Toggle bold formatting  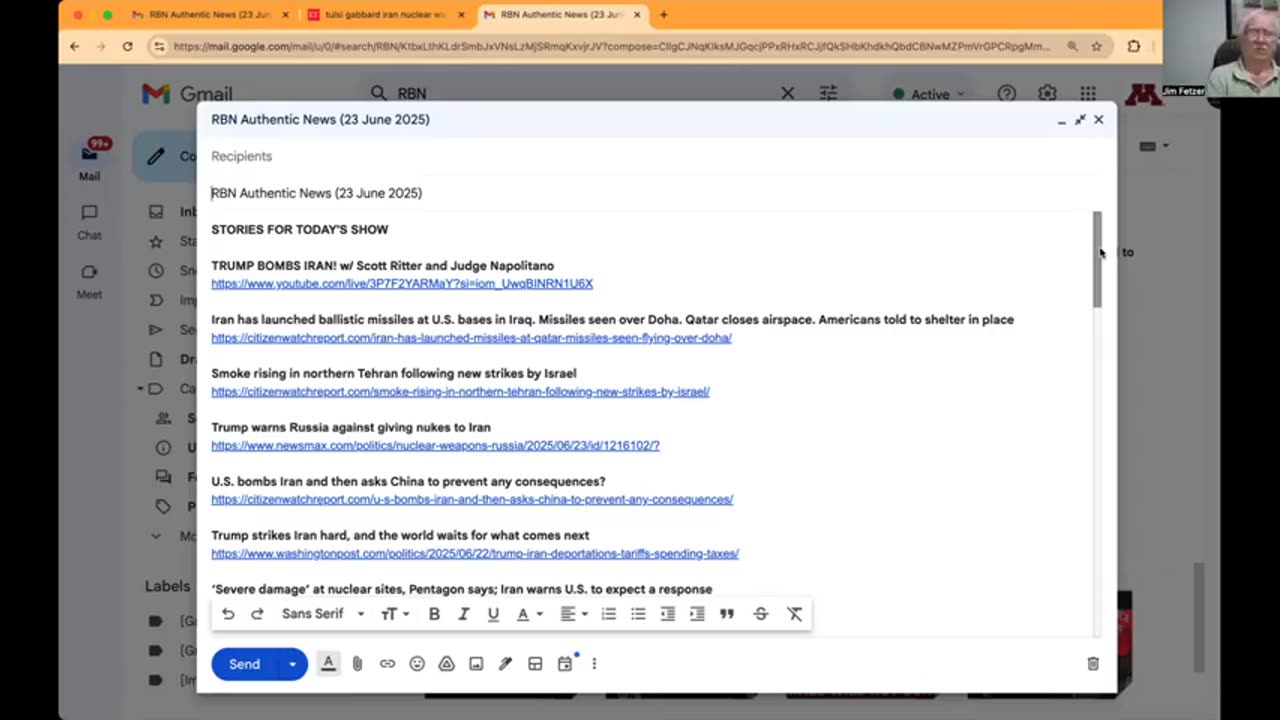pyautogui.click(x=434, y=614)
